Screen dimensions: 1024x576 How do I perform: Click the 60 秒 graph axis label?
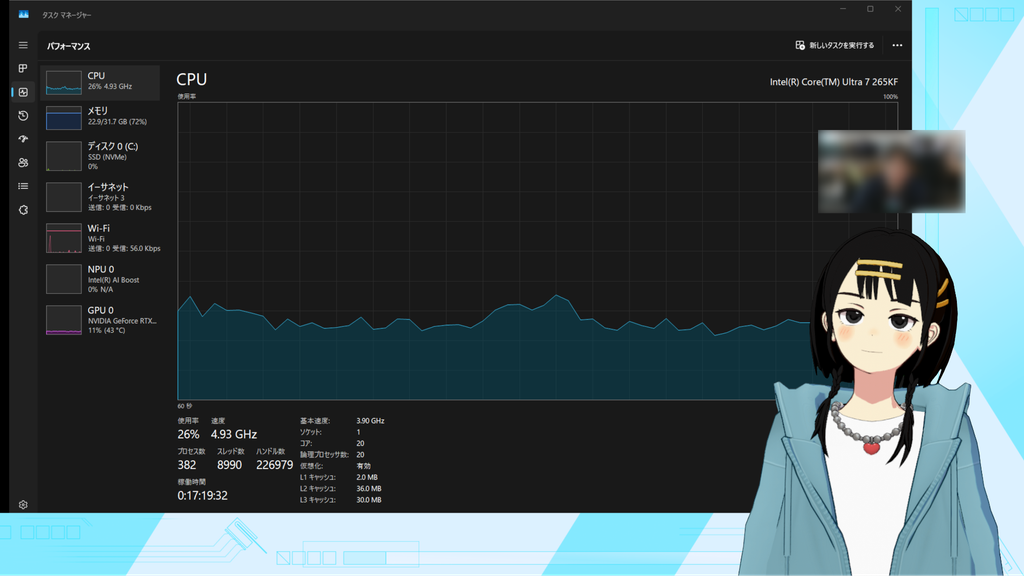pos(185,406)
